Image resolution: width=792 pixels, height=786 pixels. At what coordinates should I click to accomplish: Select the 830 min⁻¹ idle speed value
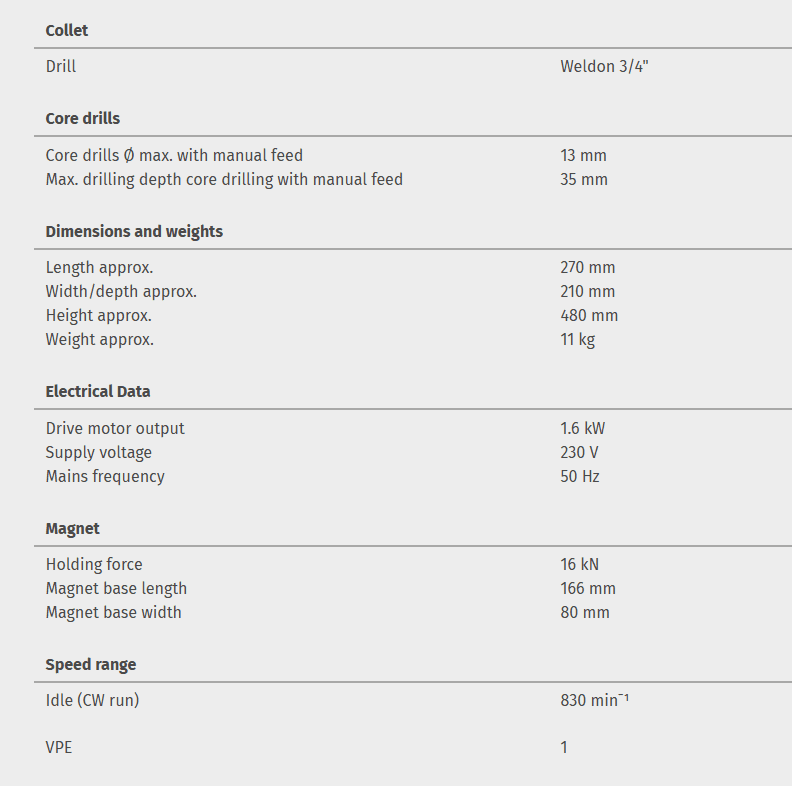594,700
